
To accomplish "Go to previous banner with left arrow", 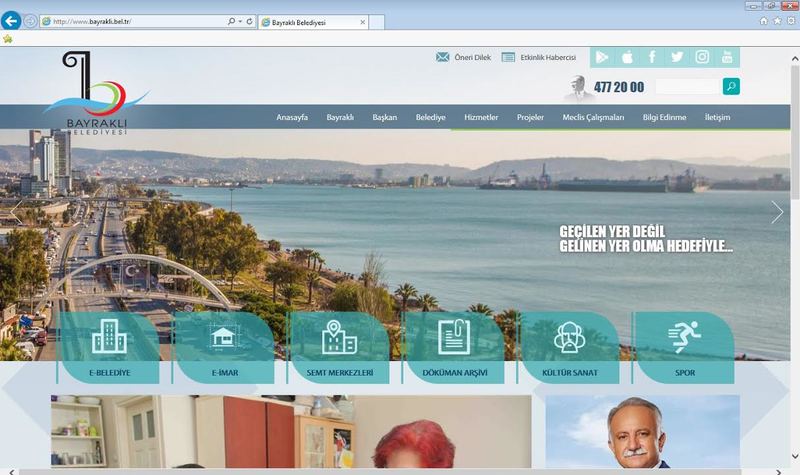I will (x=15, y=212).
